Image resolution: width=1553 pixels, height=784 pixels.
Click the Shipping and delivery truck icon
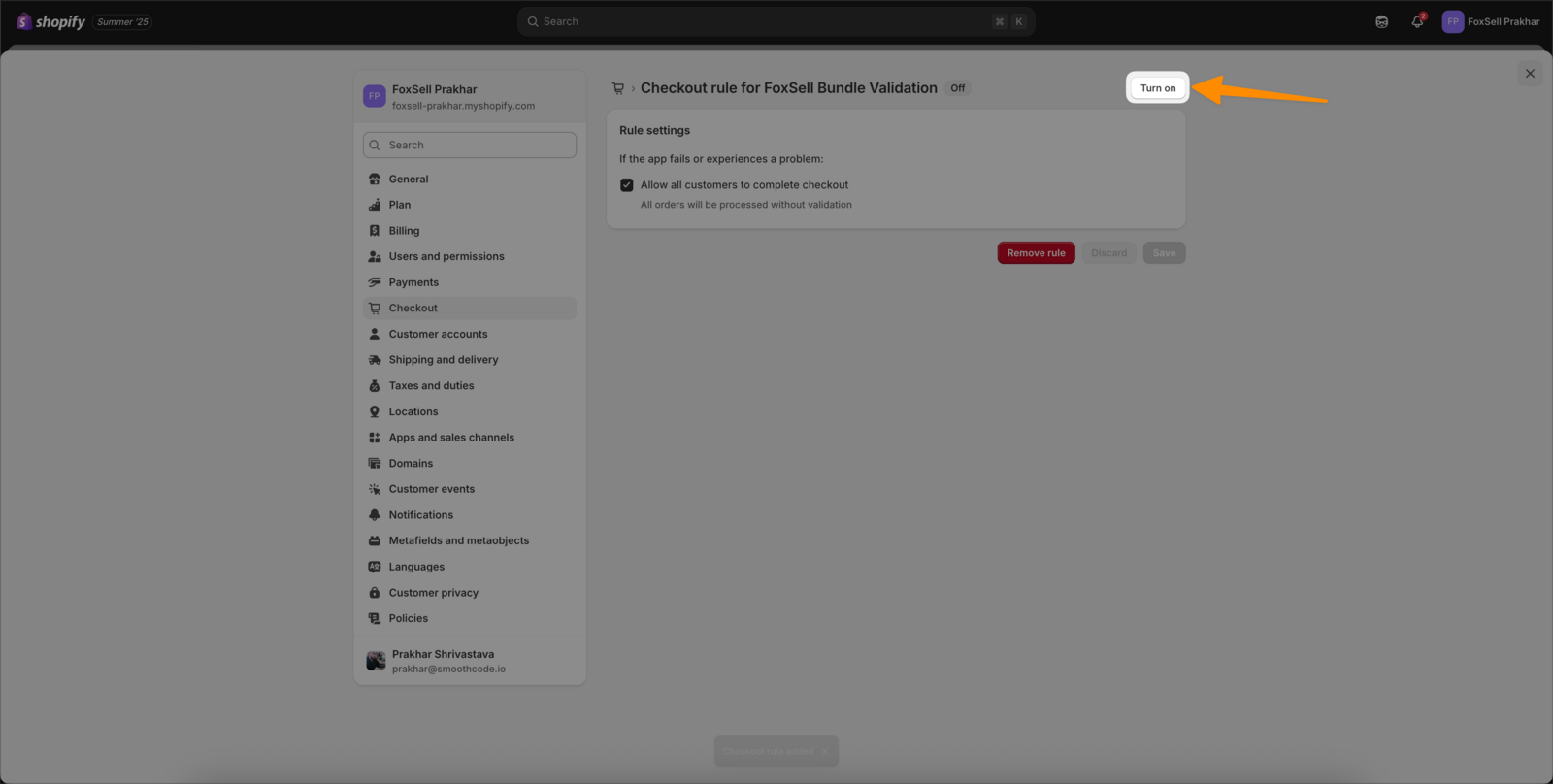[375, 360]
